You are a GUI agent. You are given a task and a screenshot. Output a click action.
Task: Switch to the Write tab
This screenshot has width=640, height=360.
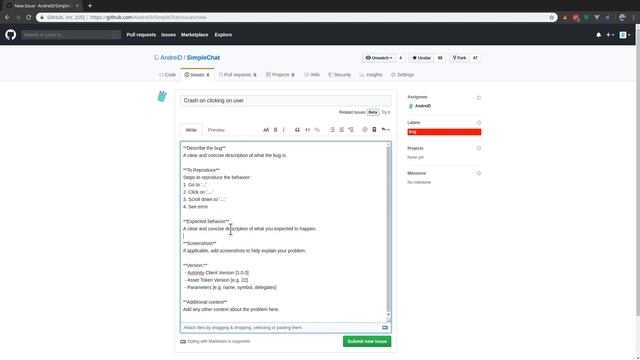[x=191, y=130]
